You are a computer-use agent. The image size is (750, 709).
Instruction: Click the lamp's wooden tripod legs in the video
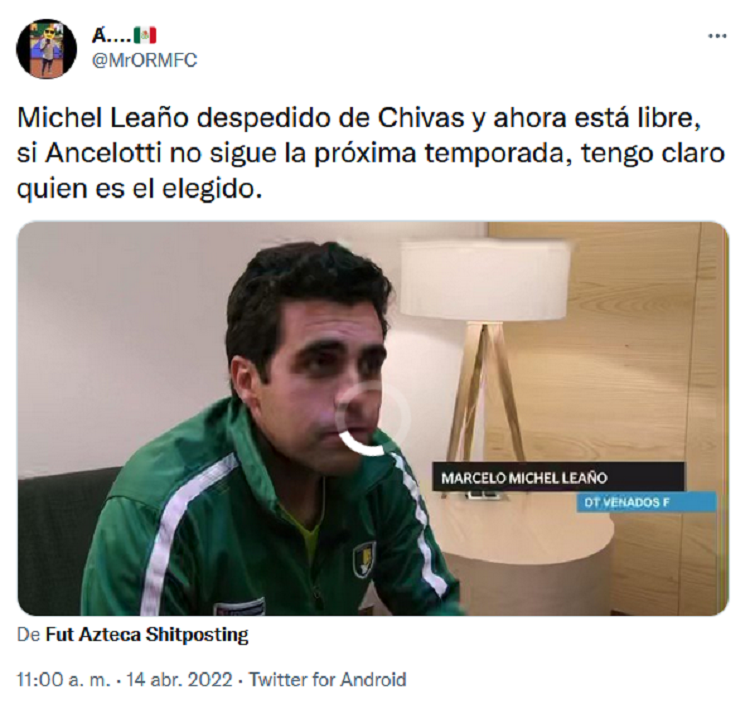tap(483, 392)
